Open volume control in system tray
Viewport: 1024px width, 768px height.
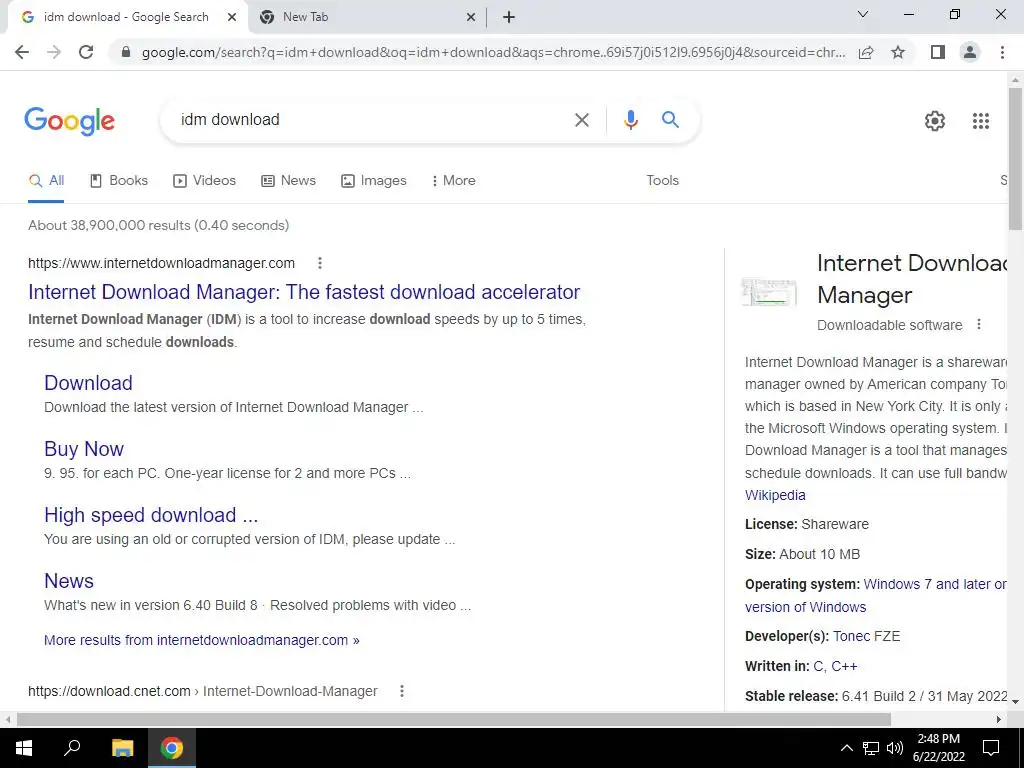tap(895, 748)
